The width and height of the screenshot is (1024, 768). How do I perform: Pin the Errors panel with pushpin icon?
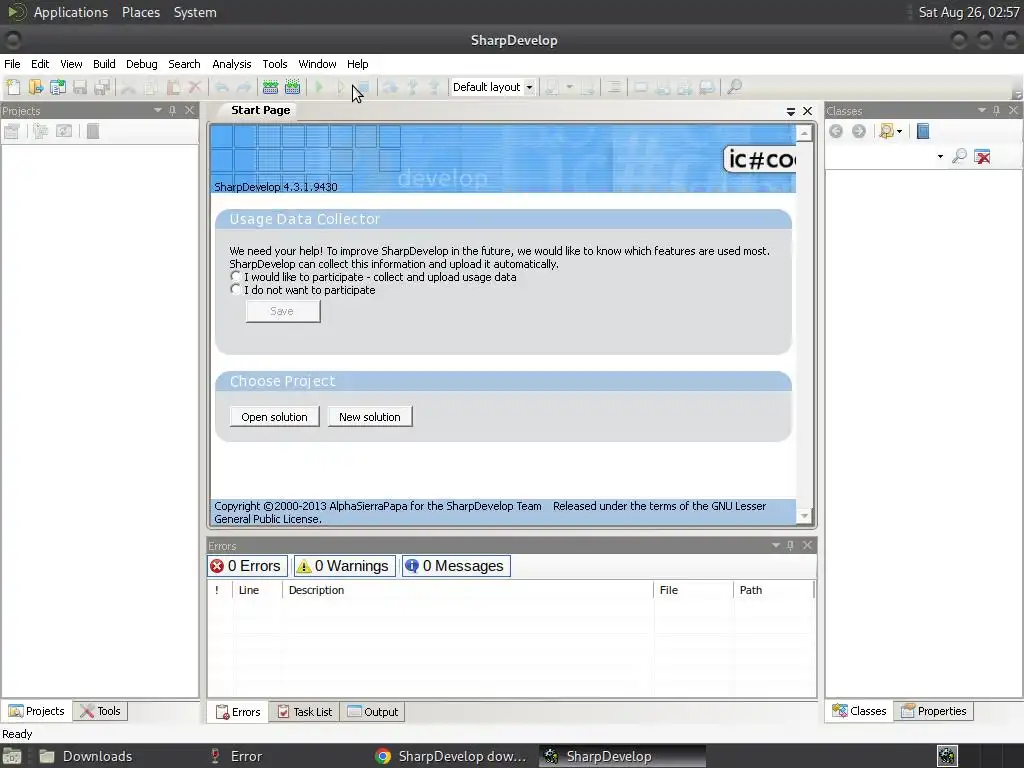tap(790, 545)
